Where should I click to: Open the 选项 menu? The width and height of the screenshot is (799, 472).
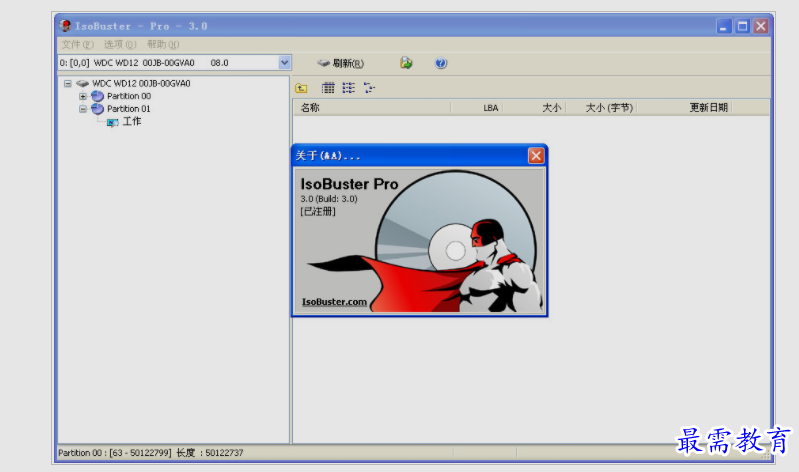(120, 44)
